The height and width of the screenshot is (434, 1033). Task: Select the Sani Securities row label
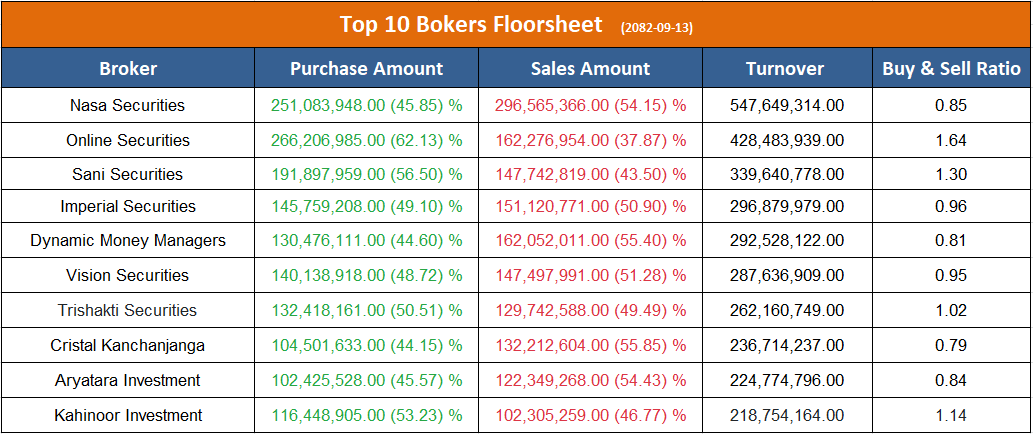point(128,174)
